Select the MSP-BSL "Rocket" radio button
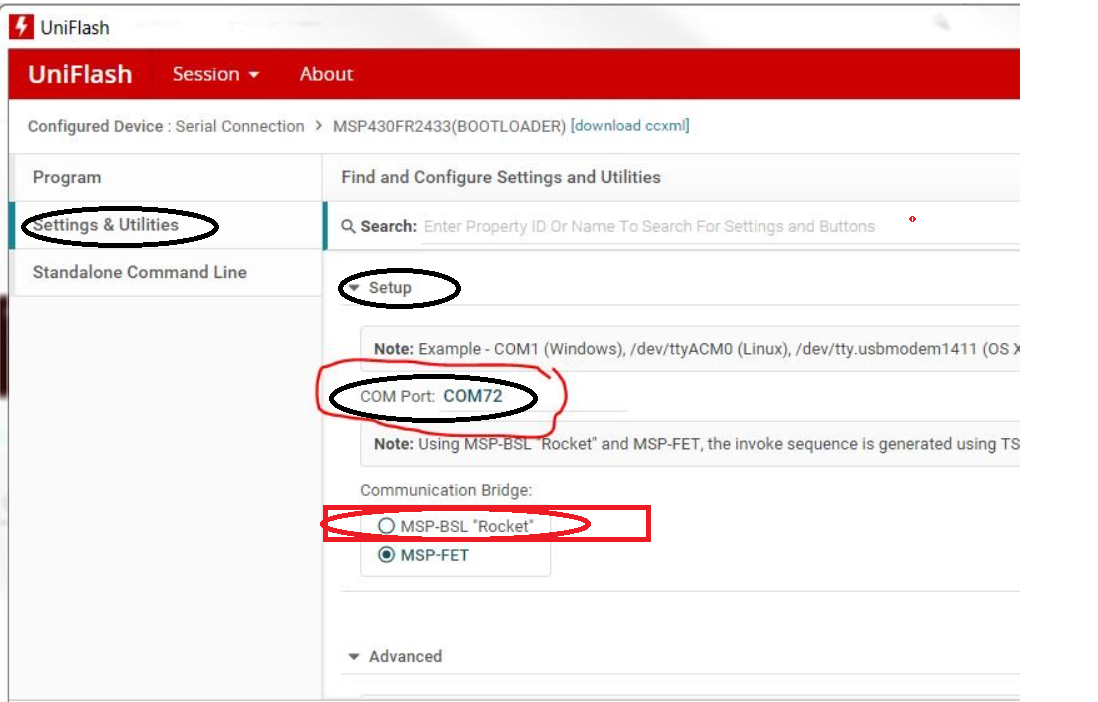The image size is (1098, 702). coord(387,525)
